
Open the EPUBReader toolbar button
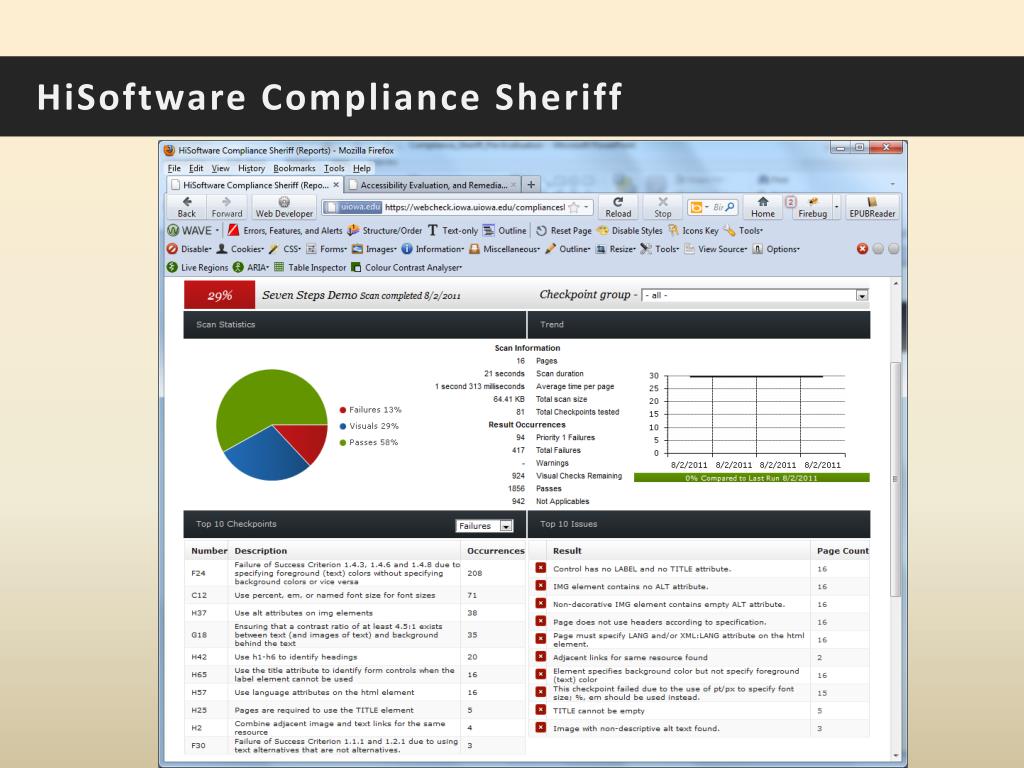click(872, 207)
